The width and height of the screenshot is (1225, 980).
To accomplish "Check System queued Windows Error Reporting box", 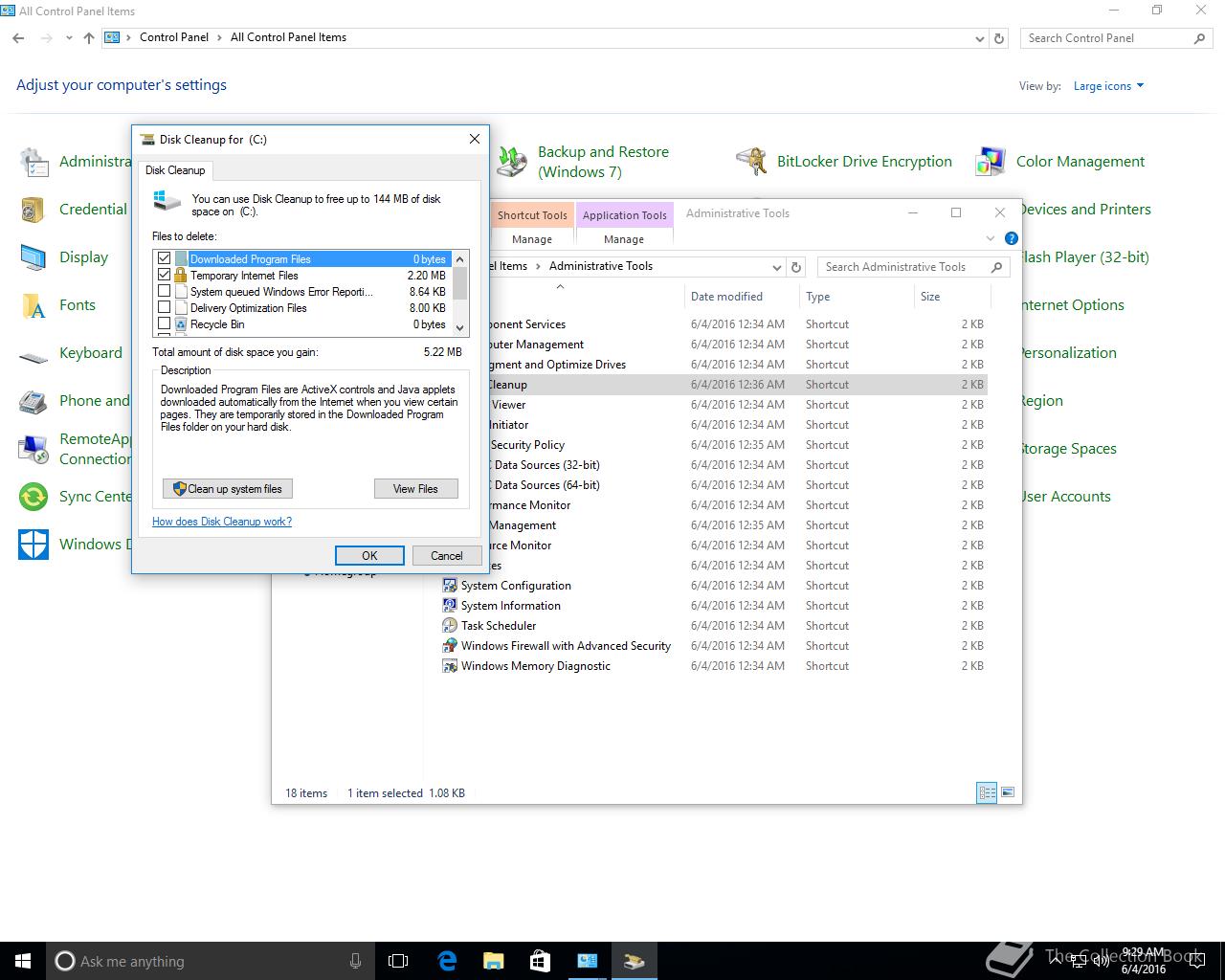I will 165,291.
